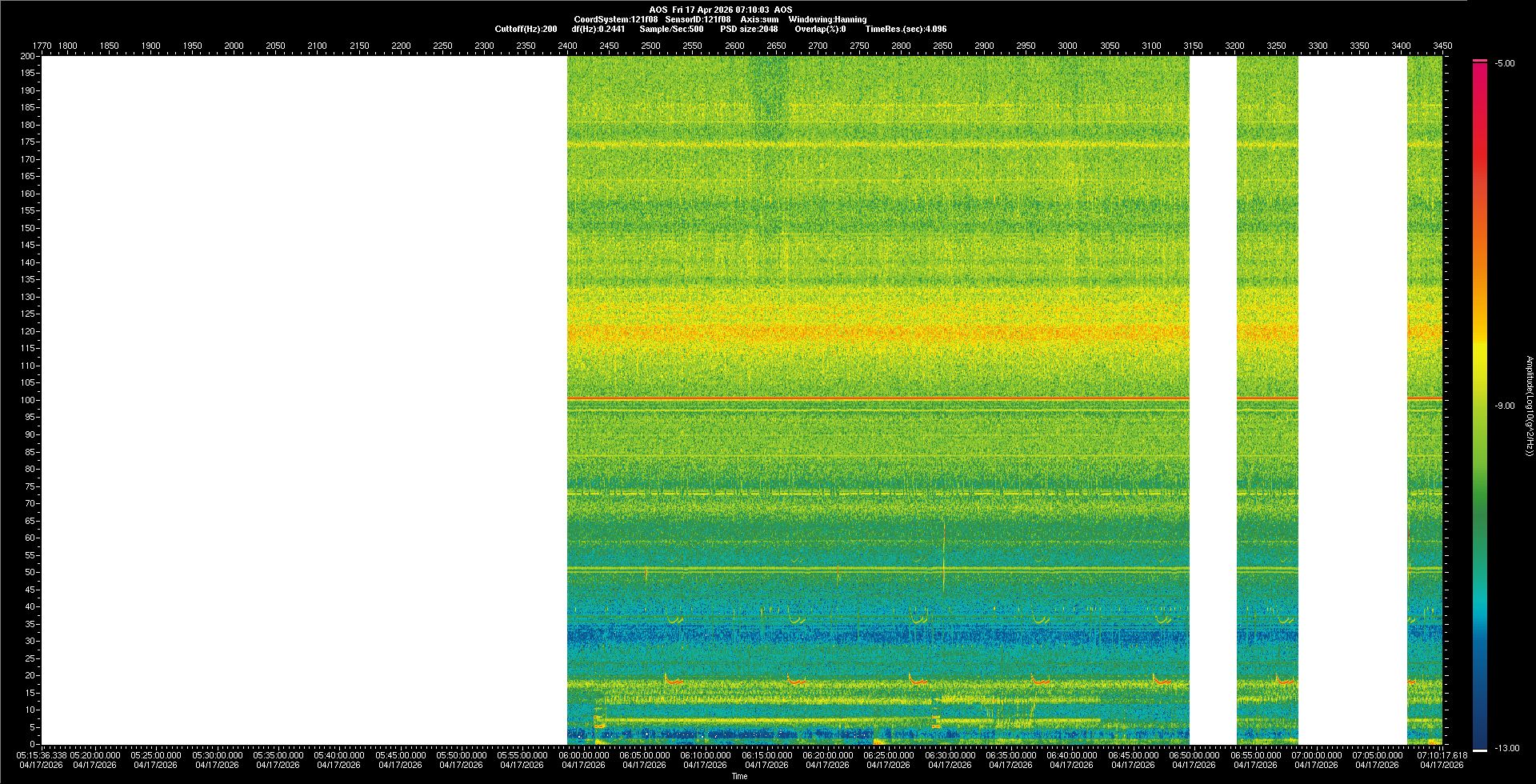Click the 06:00:00.000 time axis label
1536x784 pixels.
click(583, 755)
